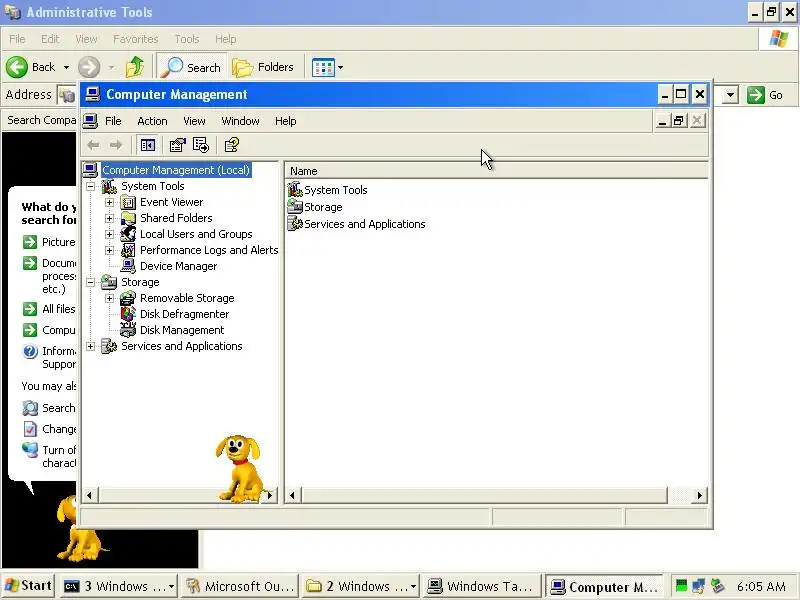Screen dimensions: 800x600
Task: Open the Address bar dropdown arrow
Action: click(731, 95)
